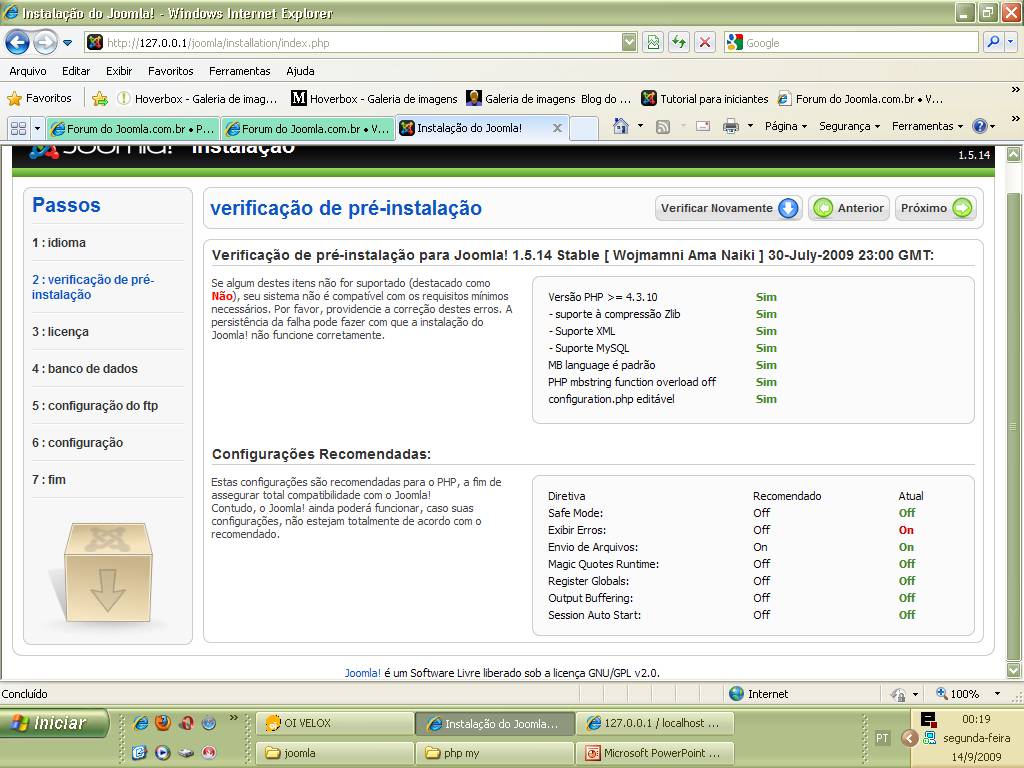The height and width of the screenshot is (768, 1024).
Task: Open the Segurança command bar menu
Action: click(x=850, y=126)
